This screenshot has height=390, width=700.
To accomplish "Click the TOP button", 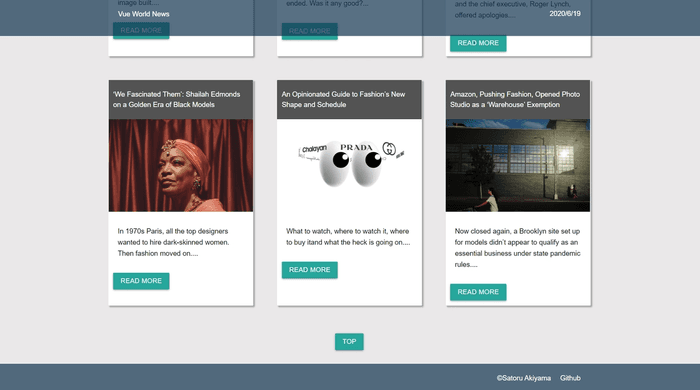I will (349, 342).
